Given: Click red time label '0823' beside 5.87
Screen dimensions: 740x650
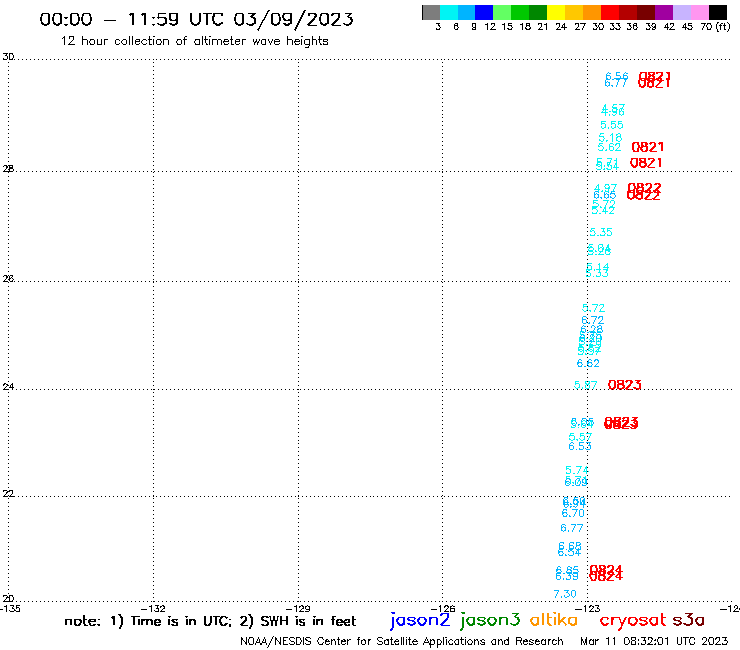Looking at the screenshot, I should [x=624, y=385].
